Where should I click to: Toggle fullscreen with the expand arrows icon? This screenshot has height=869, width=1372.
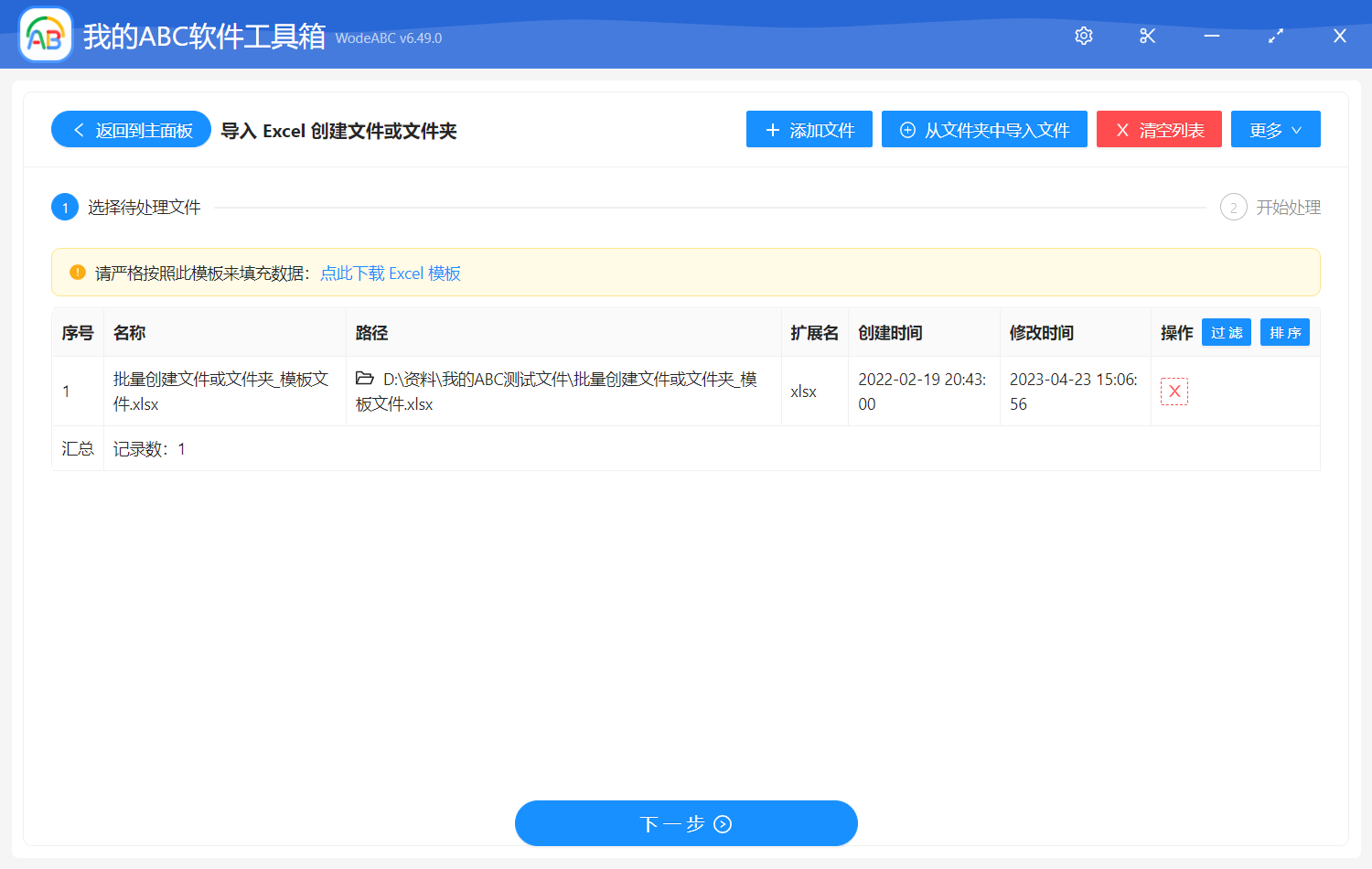coord(1275,36)
